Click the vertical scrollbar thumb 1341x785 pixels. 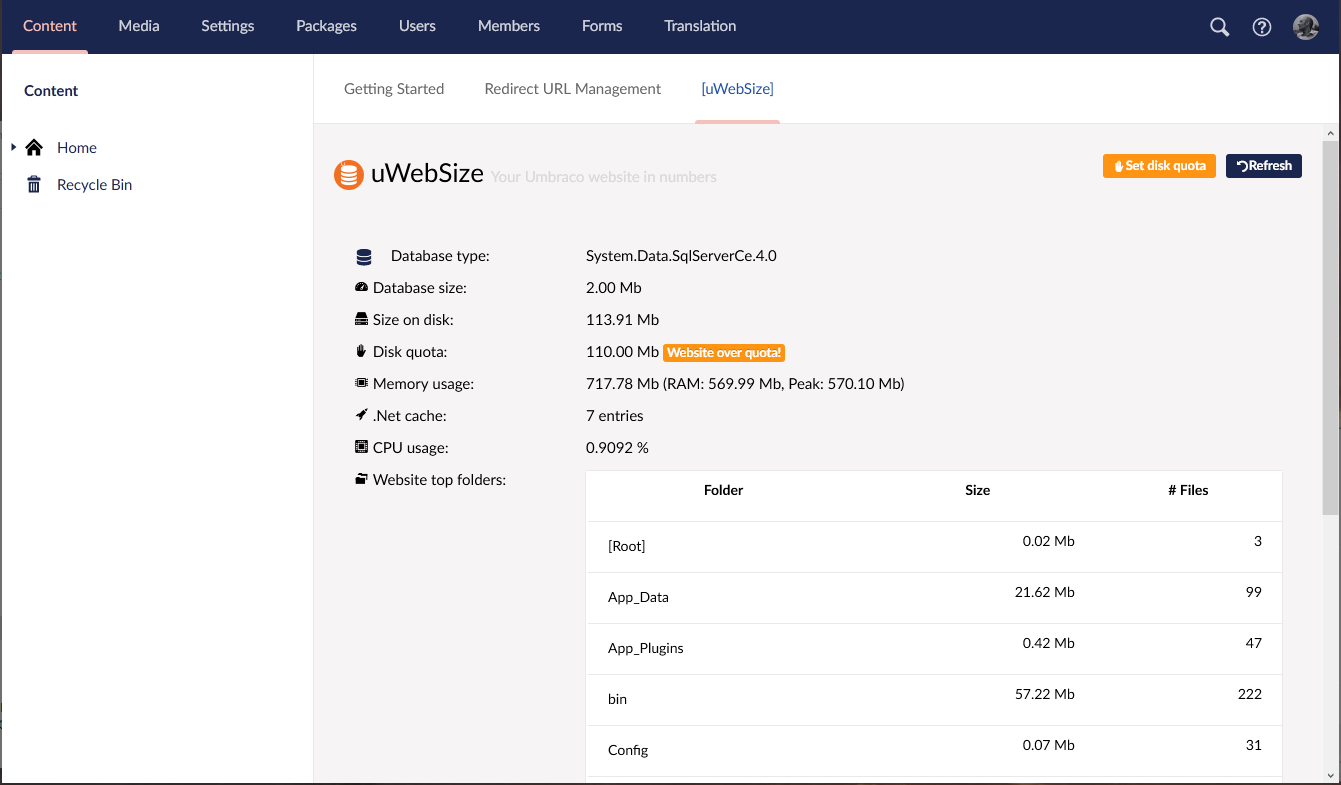(x=1331, y=327)
